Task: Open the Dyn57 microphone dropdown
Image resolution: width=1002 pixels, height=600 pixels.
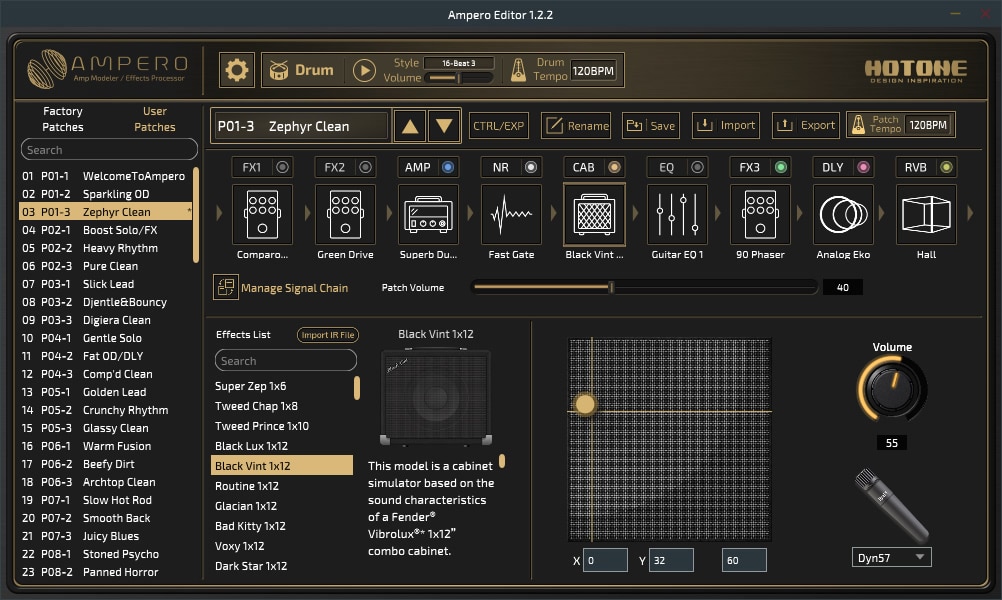Action: pyautogui.click(x=891, y=558)
